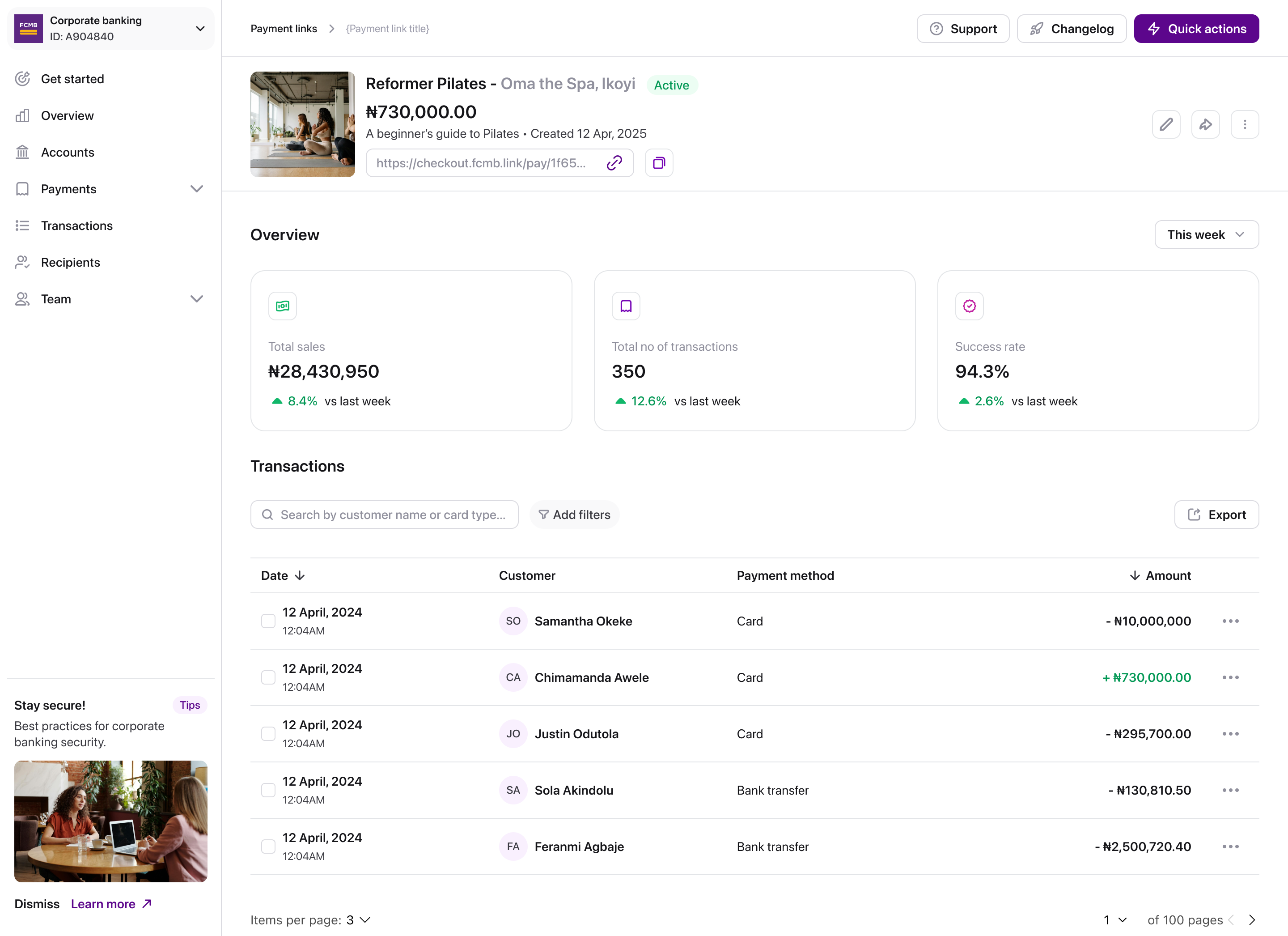The height and width of the screenshot is (936, 1288).
Task: Open the Changelog
Action: pos(1071,29)
